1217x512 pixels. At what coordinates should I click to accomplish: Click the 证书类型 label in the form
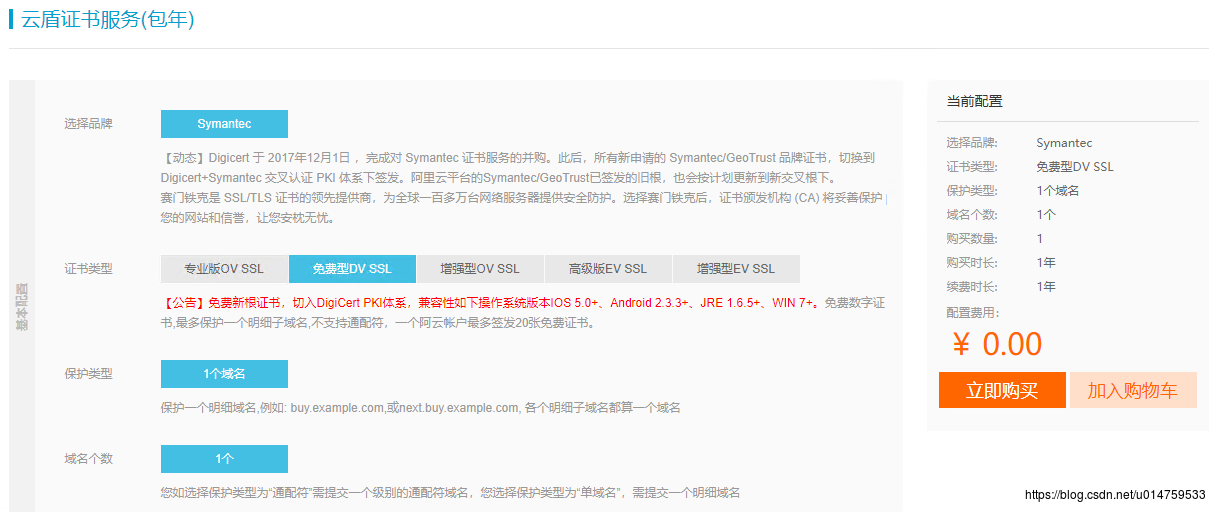88,269
